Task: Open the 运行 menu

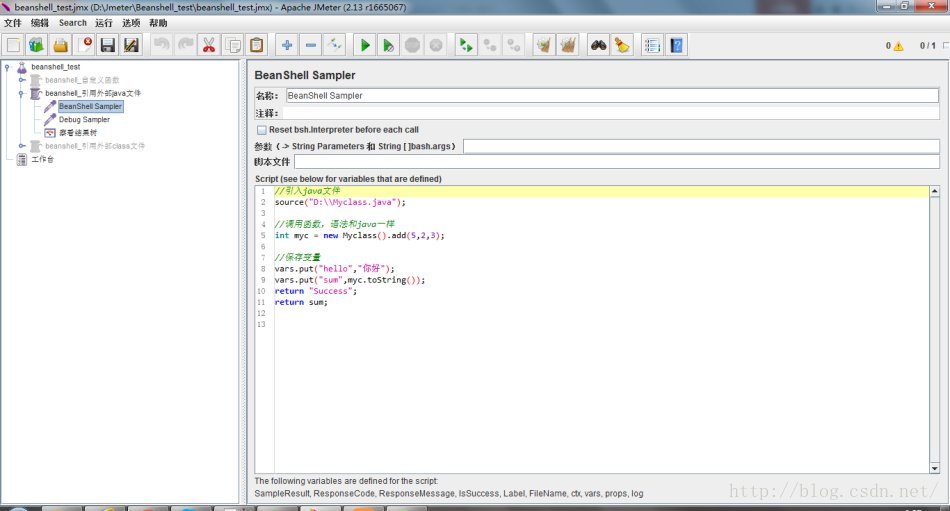Action: coord(104,23)
